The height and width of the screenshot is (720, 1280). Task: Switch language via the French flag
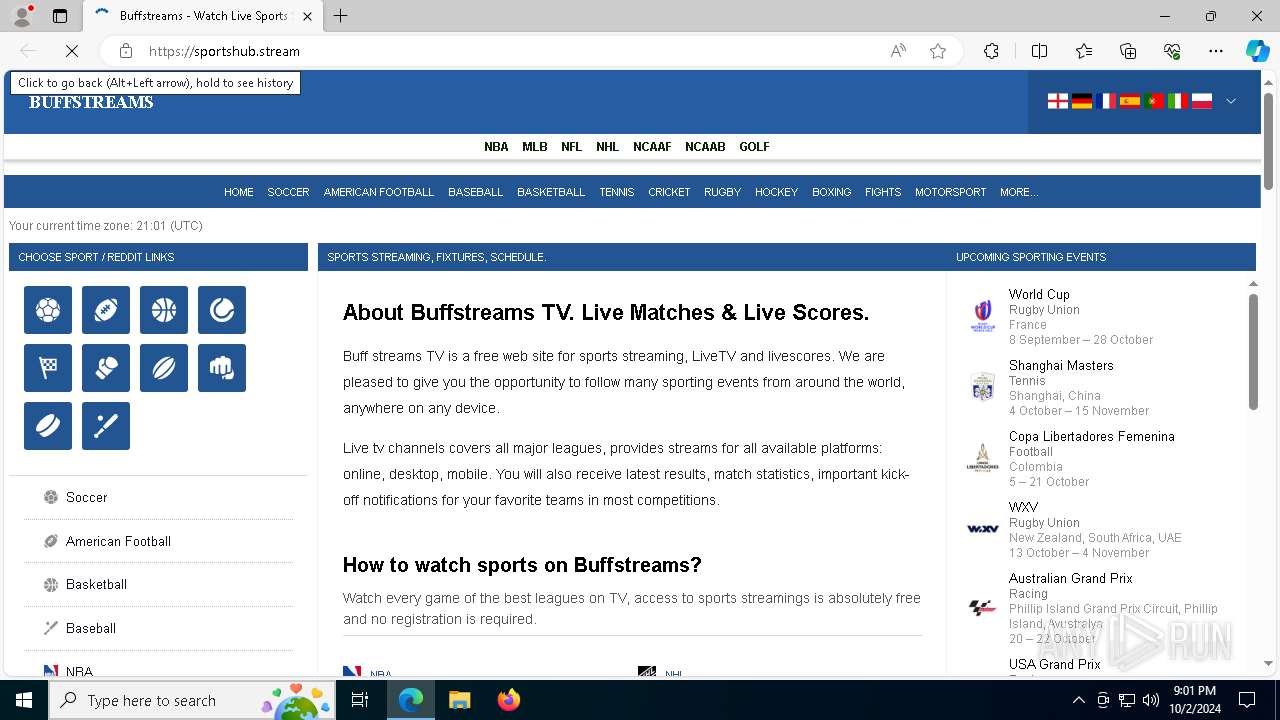coord(1106,101)
